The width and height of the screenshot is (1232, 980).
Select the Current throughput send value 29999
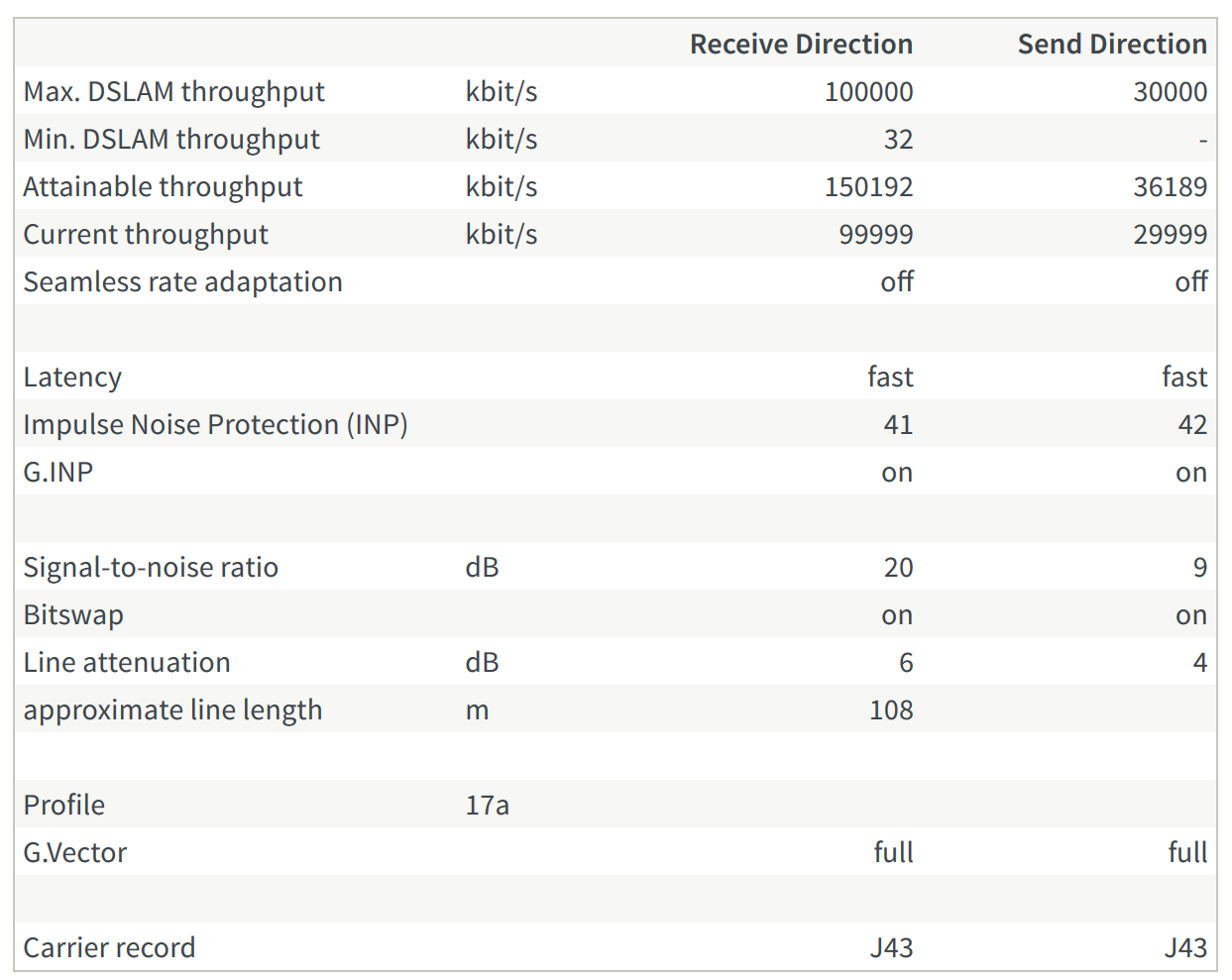pos(1171,234)
